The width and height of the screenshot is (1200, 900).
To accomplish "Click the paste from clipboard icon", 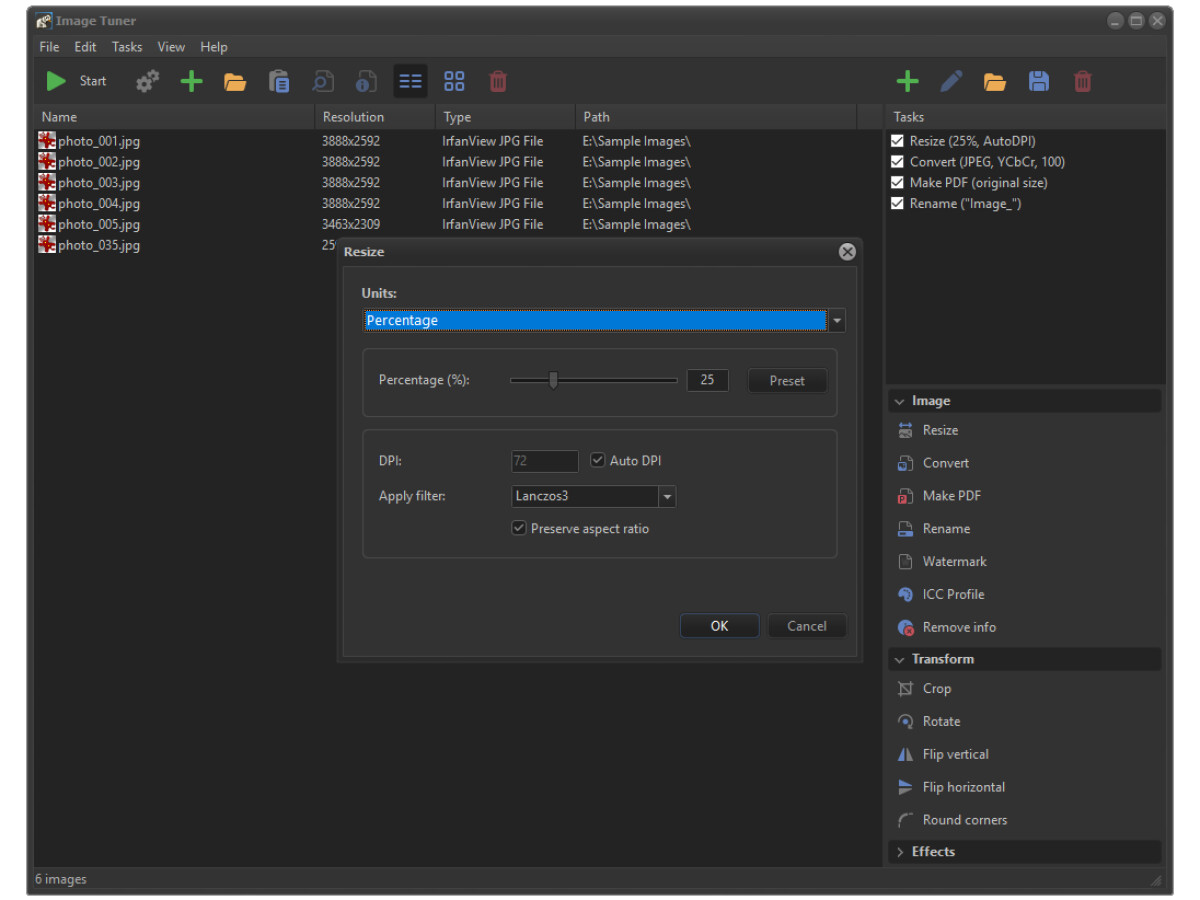I will (279, 81).
